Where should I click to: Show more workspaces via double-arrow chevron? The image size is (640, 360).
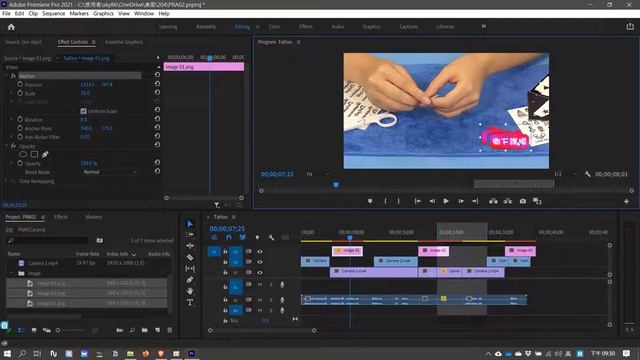point(483,27)
